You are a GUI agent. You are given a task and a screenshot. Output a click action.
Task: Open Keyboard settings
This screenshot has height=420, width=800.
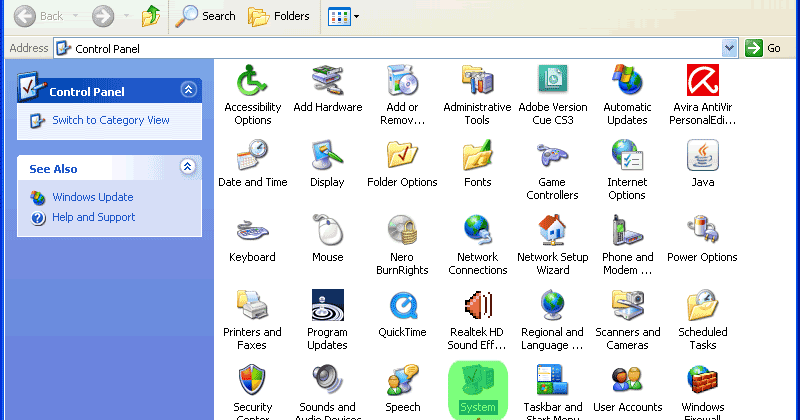pos(252,239)
